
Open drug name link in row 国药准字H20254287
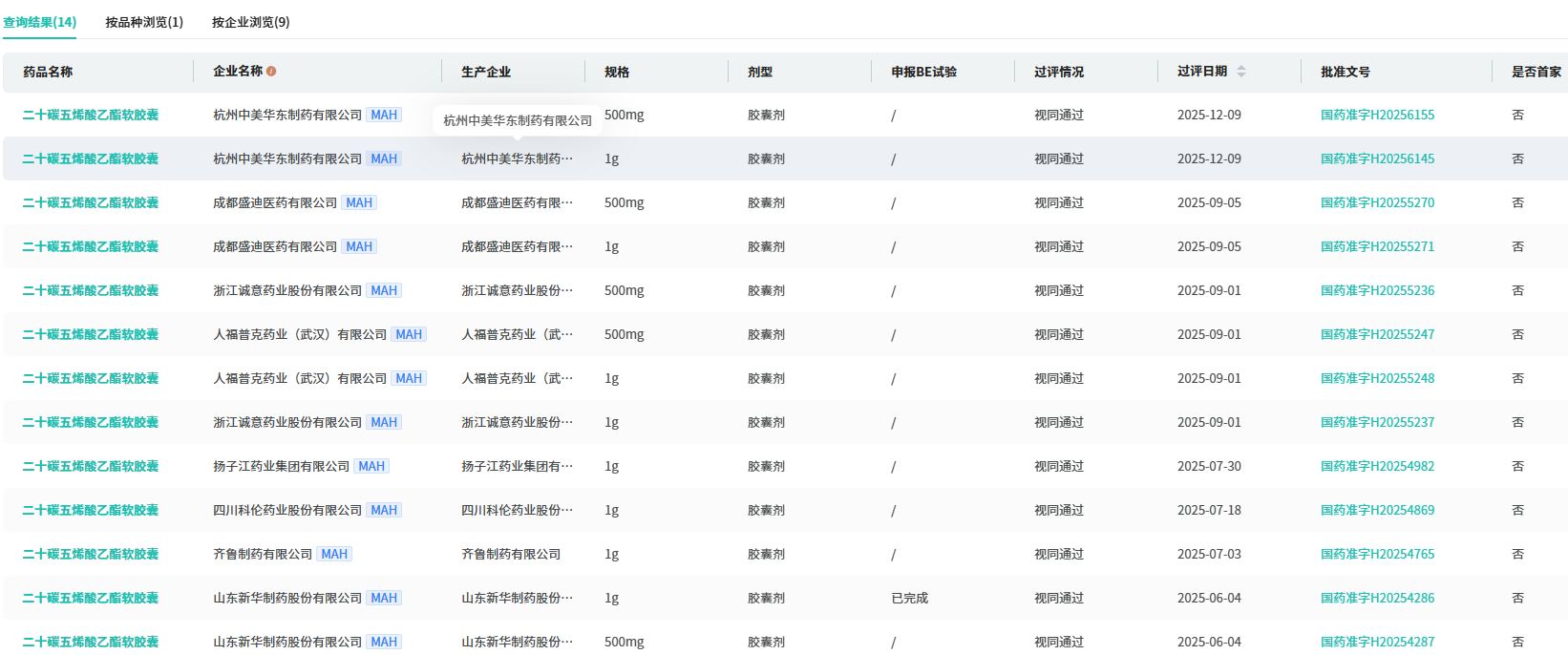[91, 642]
